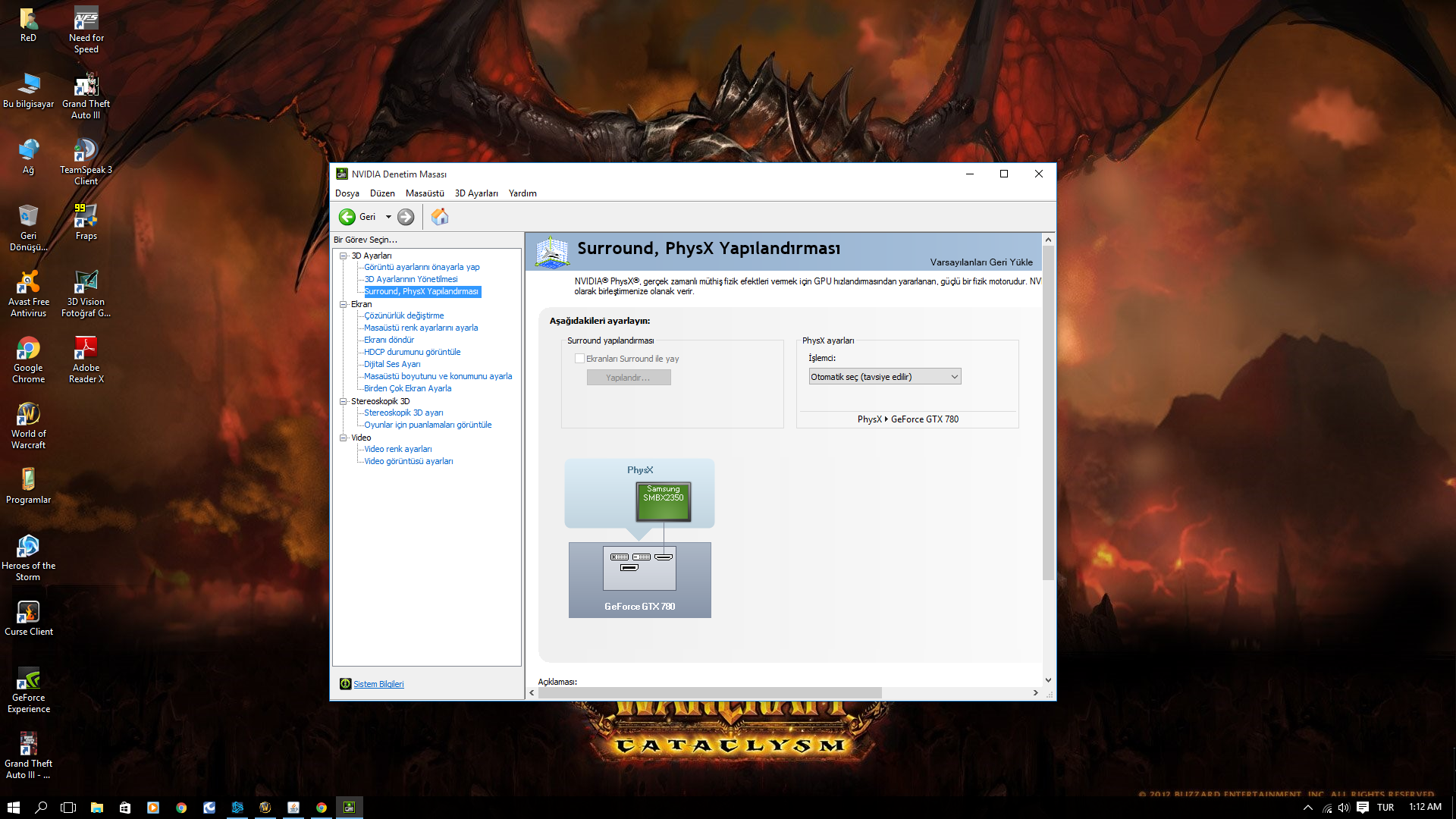The height and width of the screenshot is (819, 1456).
Task: Select 3D Ayarlarının Yönetilmesi
Action: [411, 279]
